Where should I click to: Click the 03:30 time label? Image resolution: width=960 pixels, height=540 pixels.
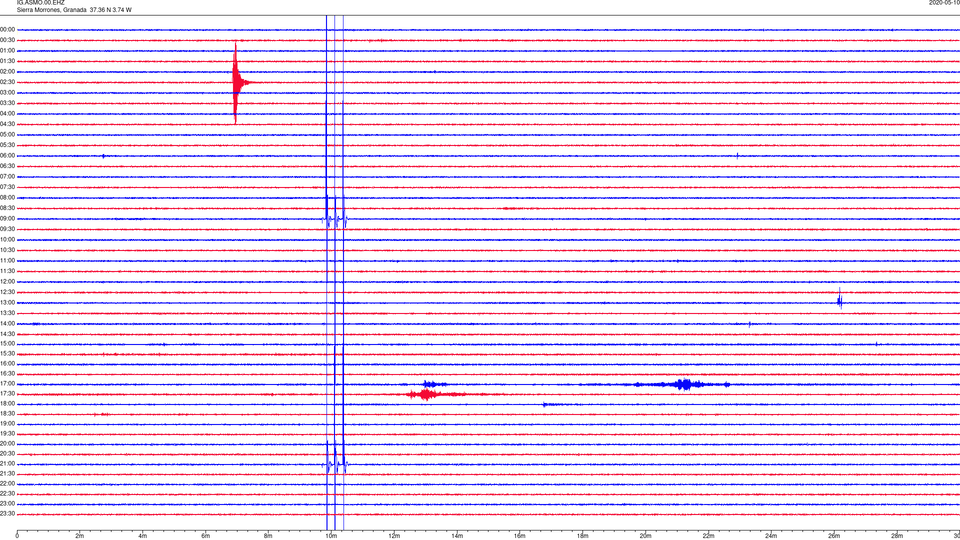coord(7,103)
